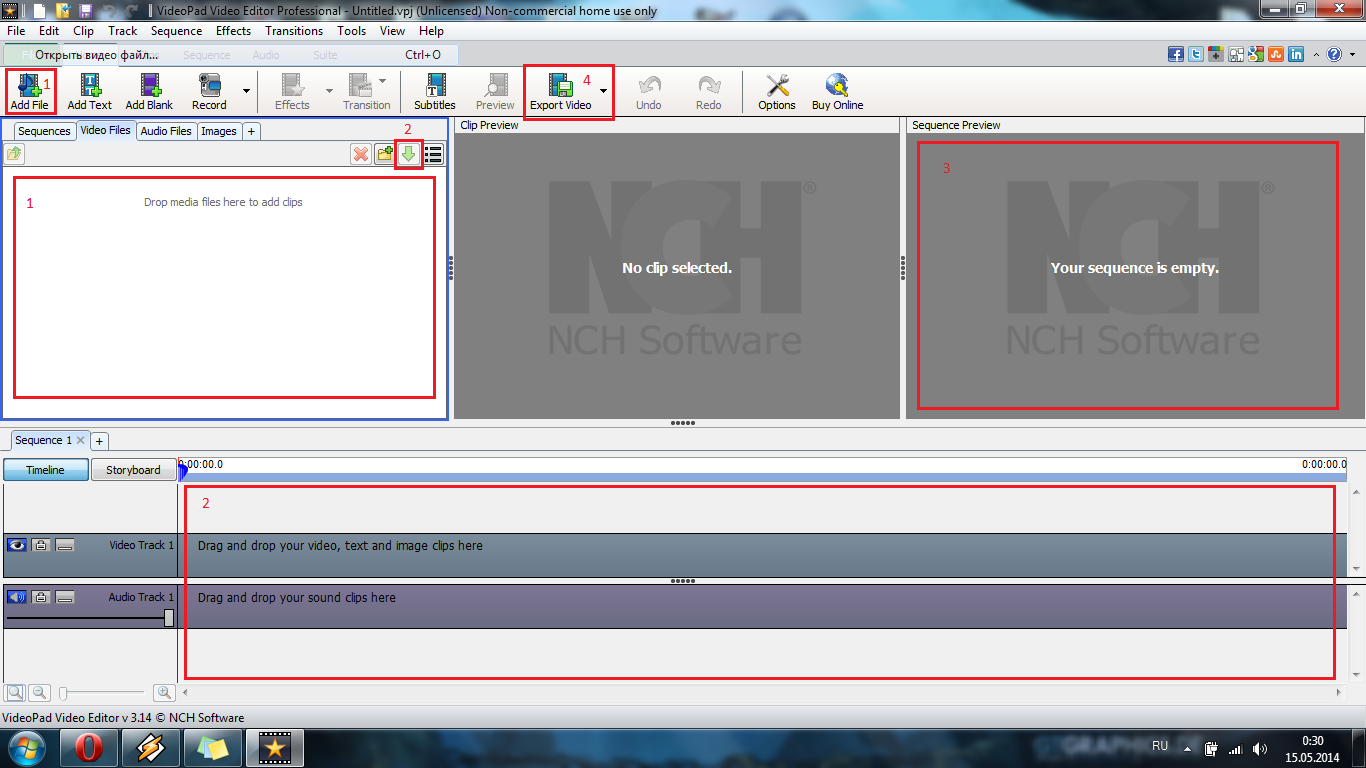Add a new bin tab with plus

coord(251,131)
